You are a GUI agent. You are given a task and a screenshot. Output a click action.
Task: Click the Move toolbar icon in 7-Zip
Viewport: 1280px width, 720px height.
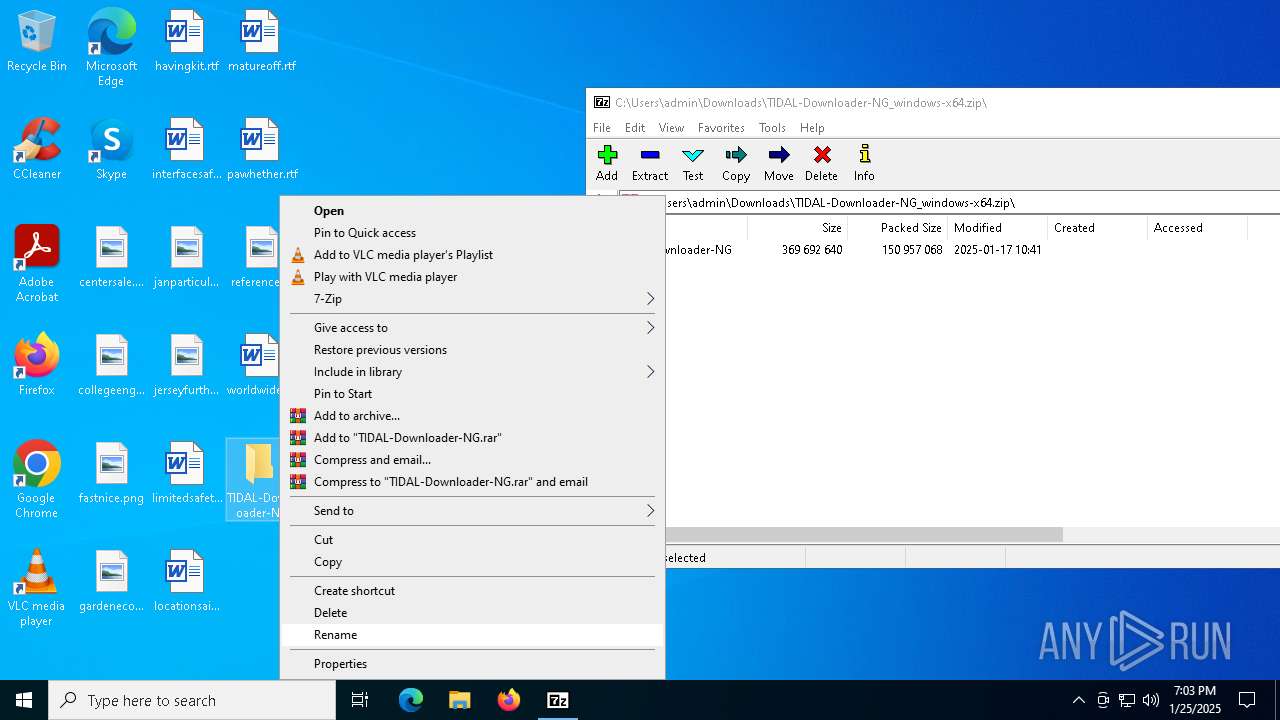pyautogui.click(x=779, y=164)
